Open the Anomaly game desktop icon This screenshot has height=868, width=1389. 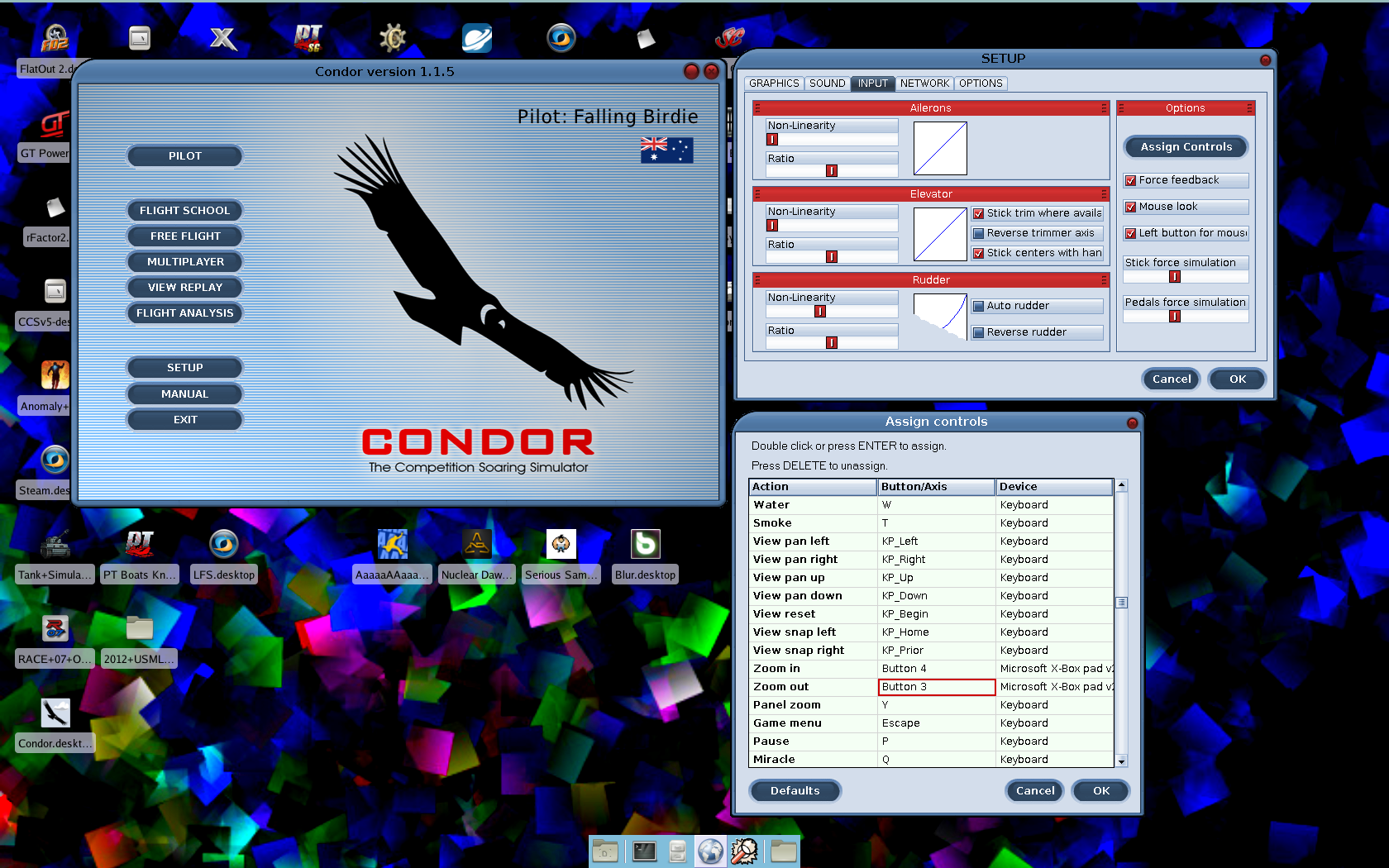tap(55, 374)
